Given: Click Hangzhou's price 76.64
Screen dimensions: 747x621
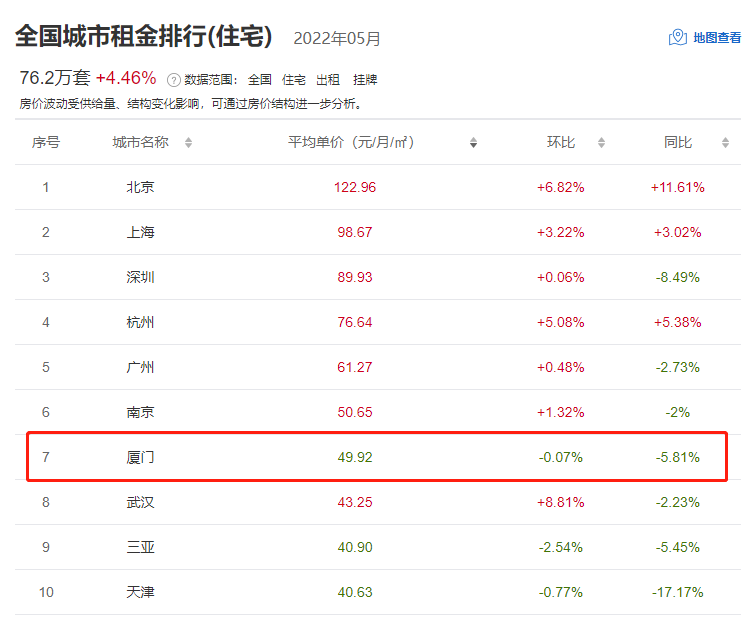Looking at the screenshot, I should pyautogui.click(x=355, y=322).
